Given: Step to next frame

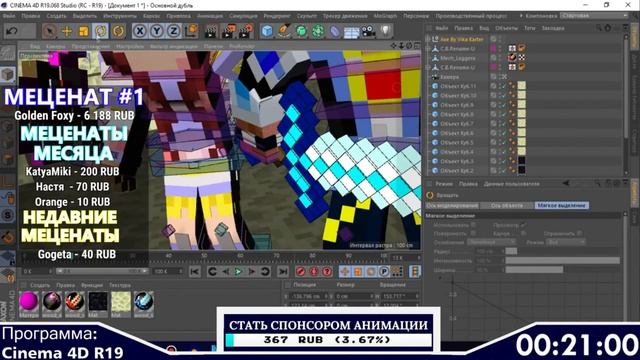Looking at the screenshot, I should 252,271.
